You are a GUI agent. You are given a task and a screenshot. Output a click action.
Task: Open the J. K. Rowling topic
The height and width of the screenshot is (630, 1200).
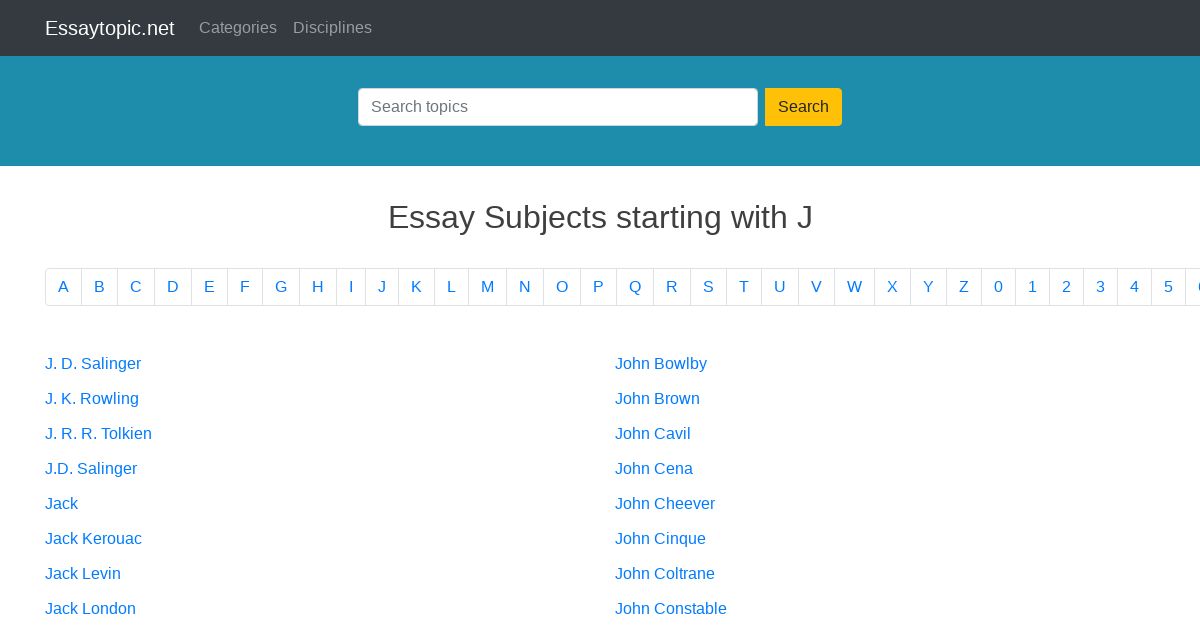click(92, 399)
